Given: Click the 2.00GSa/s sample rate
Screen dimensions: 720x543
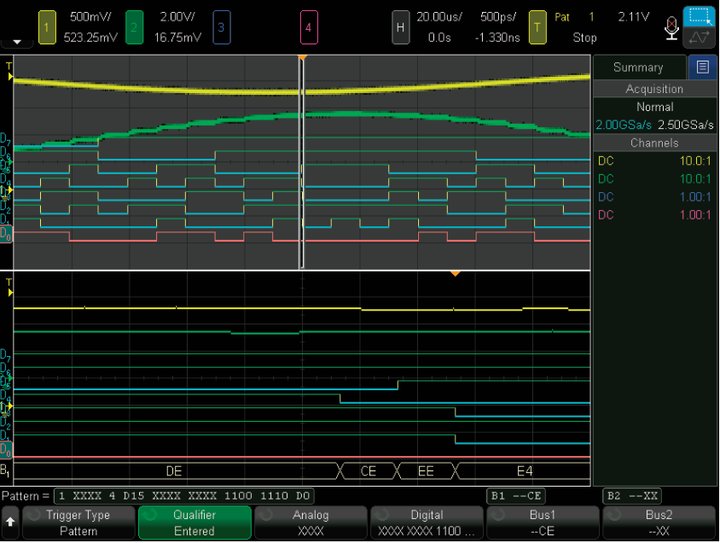Looking at the screenshot, I should click(x=623, y=125).
